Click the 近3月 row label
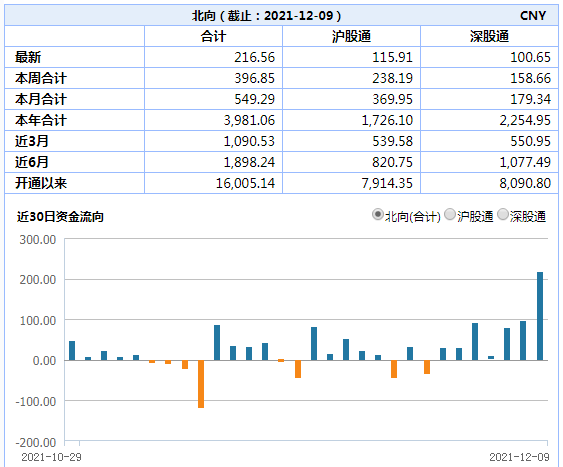 (x=32, y=141)
